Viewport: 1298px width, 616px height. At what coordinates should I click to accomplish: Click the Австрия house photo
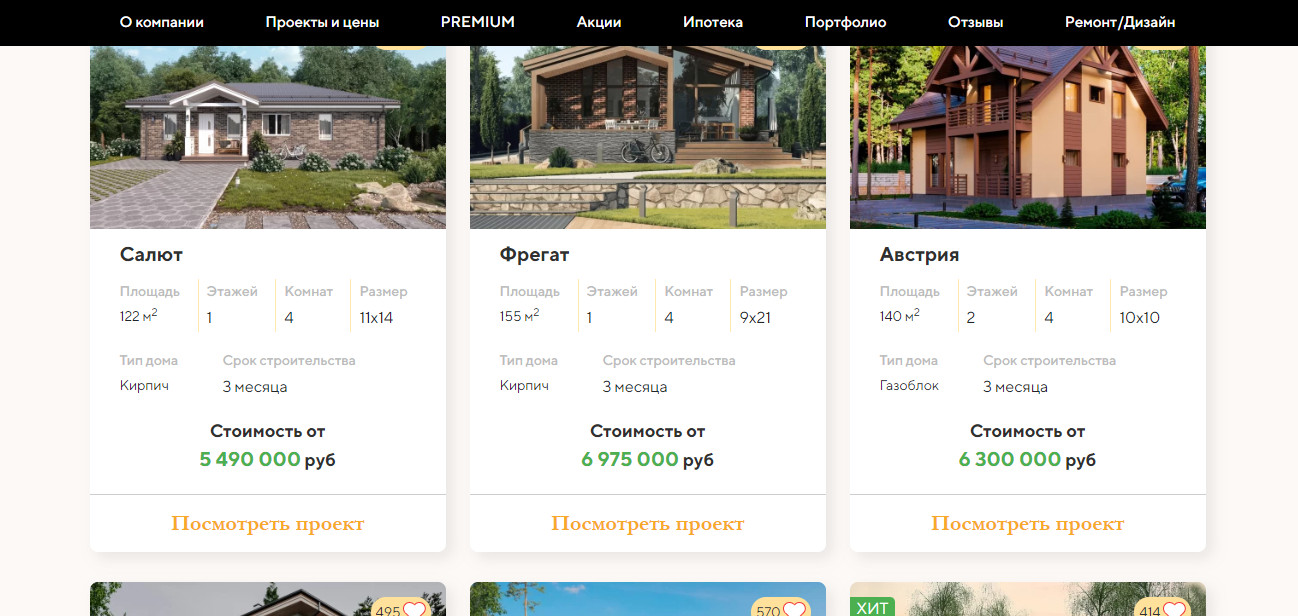(x=1028, y=137)
